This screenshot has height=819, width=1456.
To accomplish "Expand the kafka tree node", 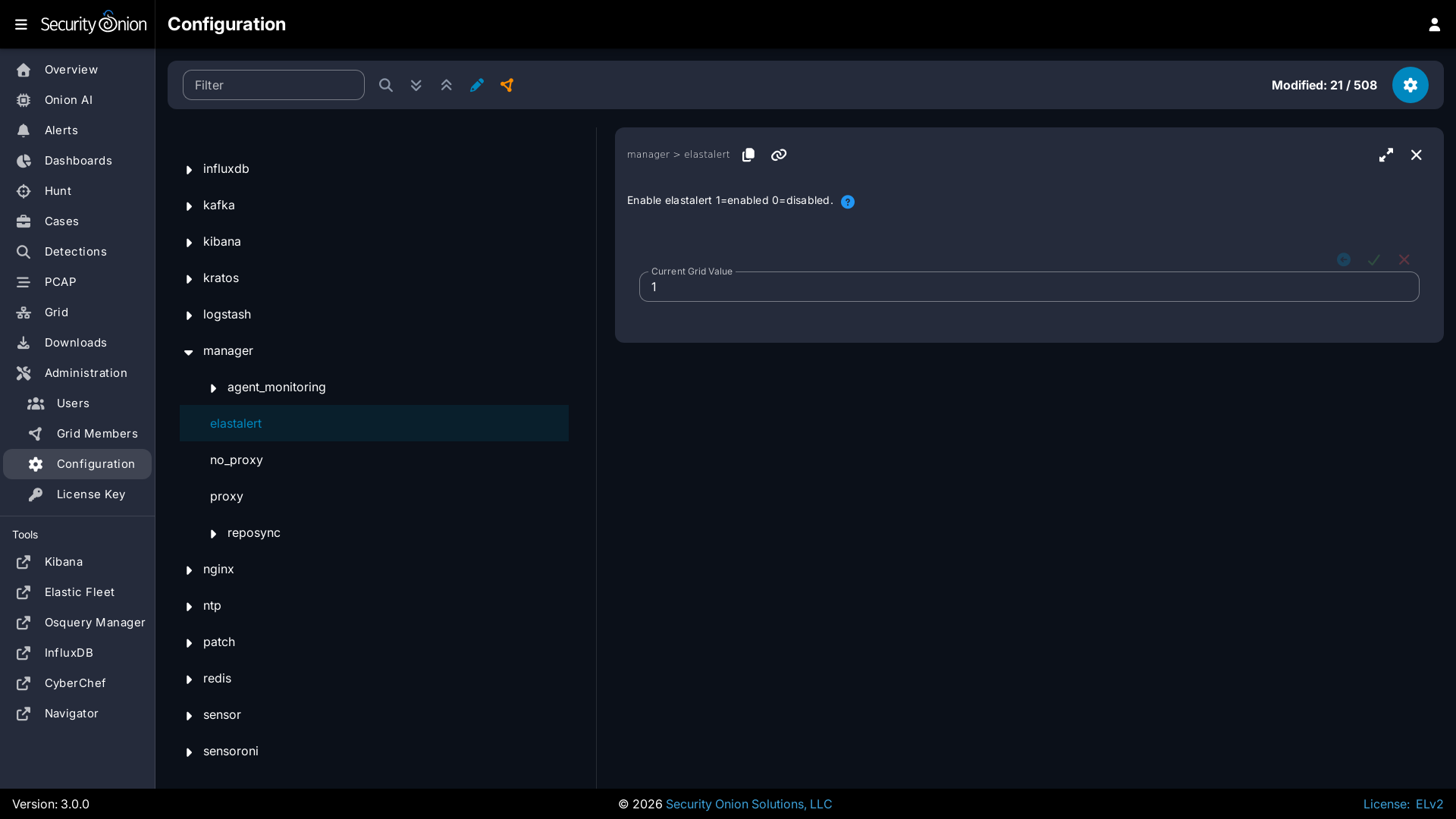I will 189,206.
